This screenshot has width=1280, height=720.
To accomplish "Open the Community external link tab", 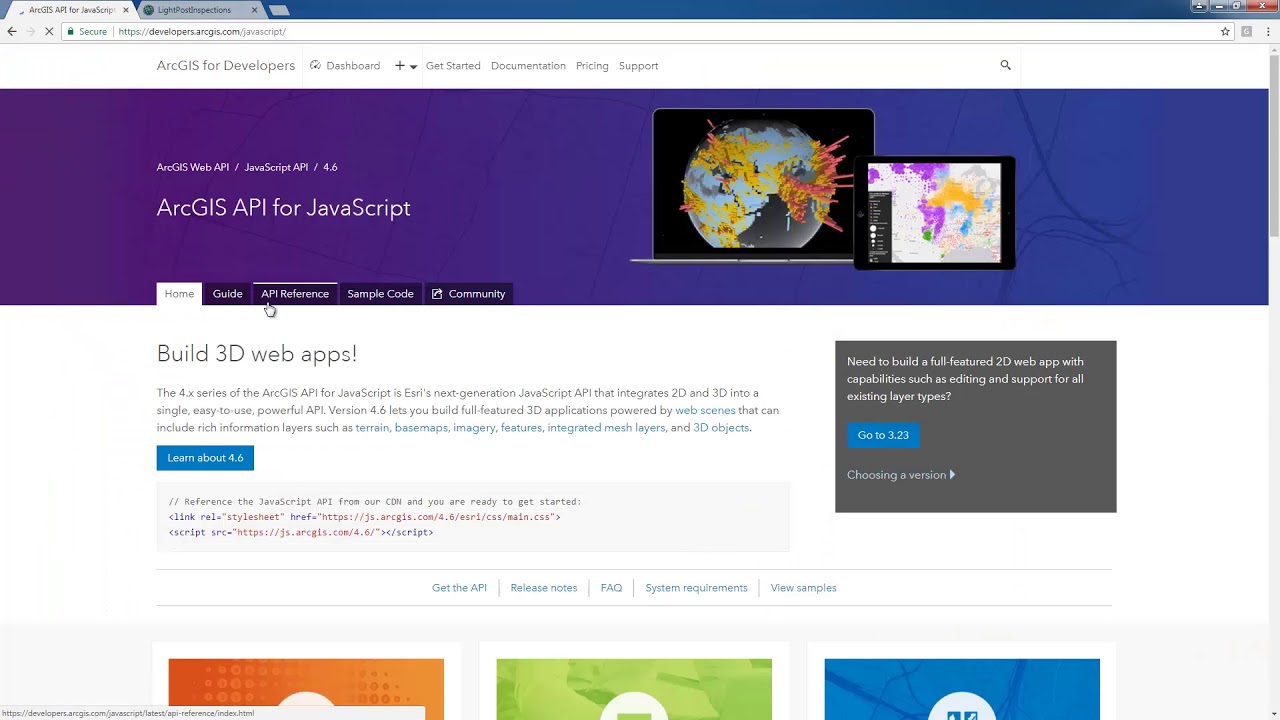I will pos(468,294).
